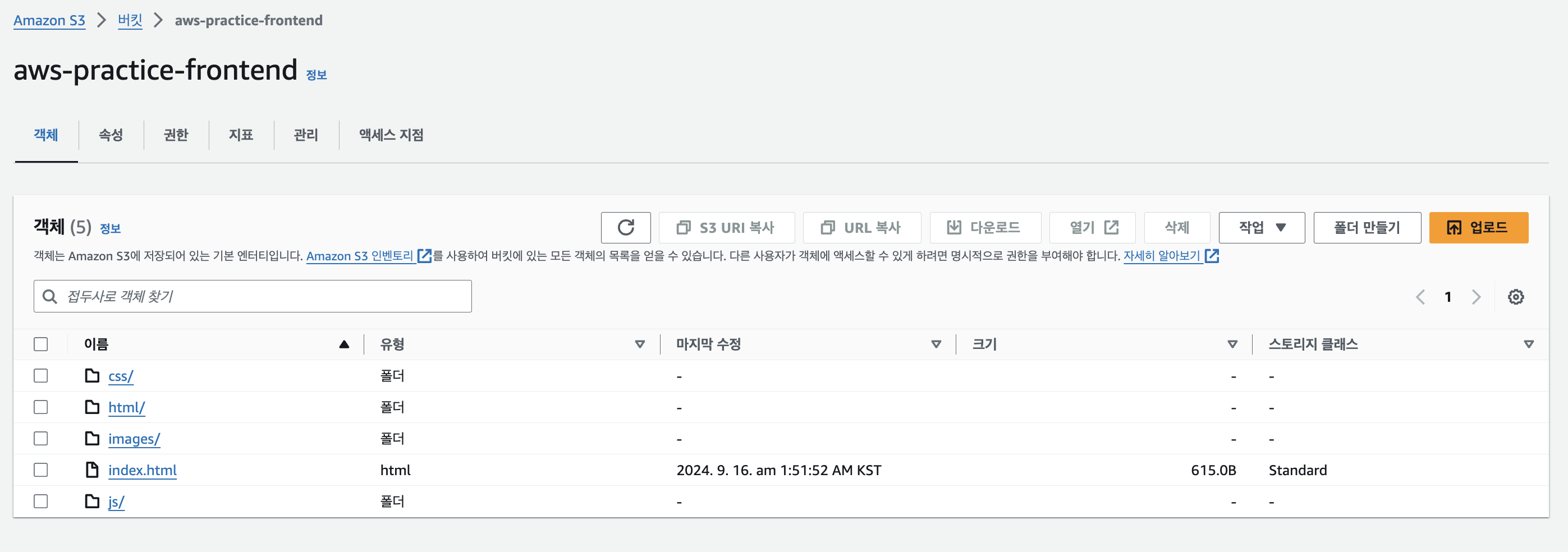Viewport: 1568px width, 552px height.
Task: Switch to the 액세스 지점 tab
Action: point(391,135)
